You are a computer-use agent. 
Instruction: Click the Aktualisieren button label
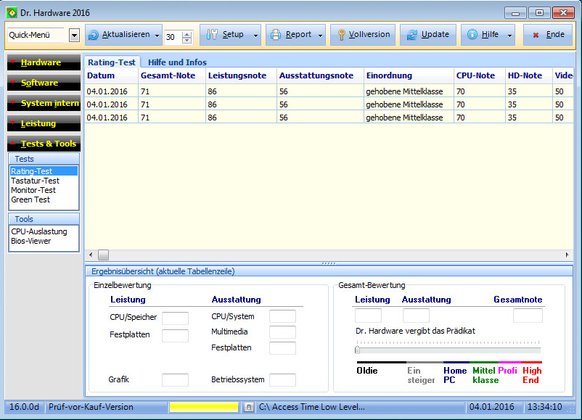tap(126, 35)
